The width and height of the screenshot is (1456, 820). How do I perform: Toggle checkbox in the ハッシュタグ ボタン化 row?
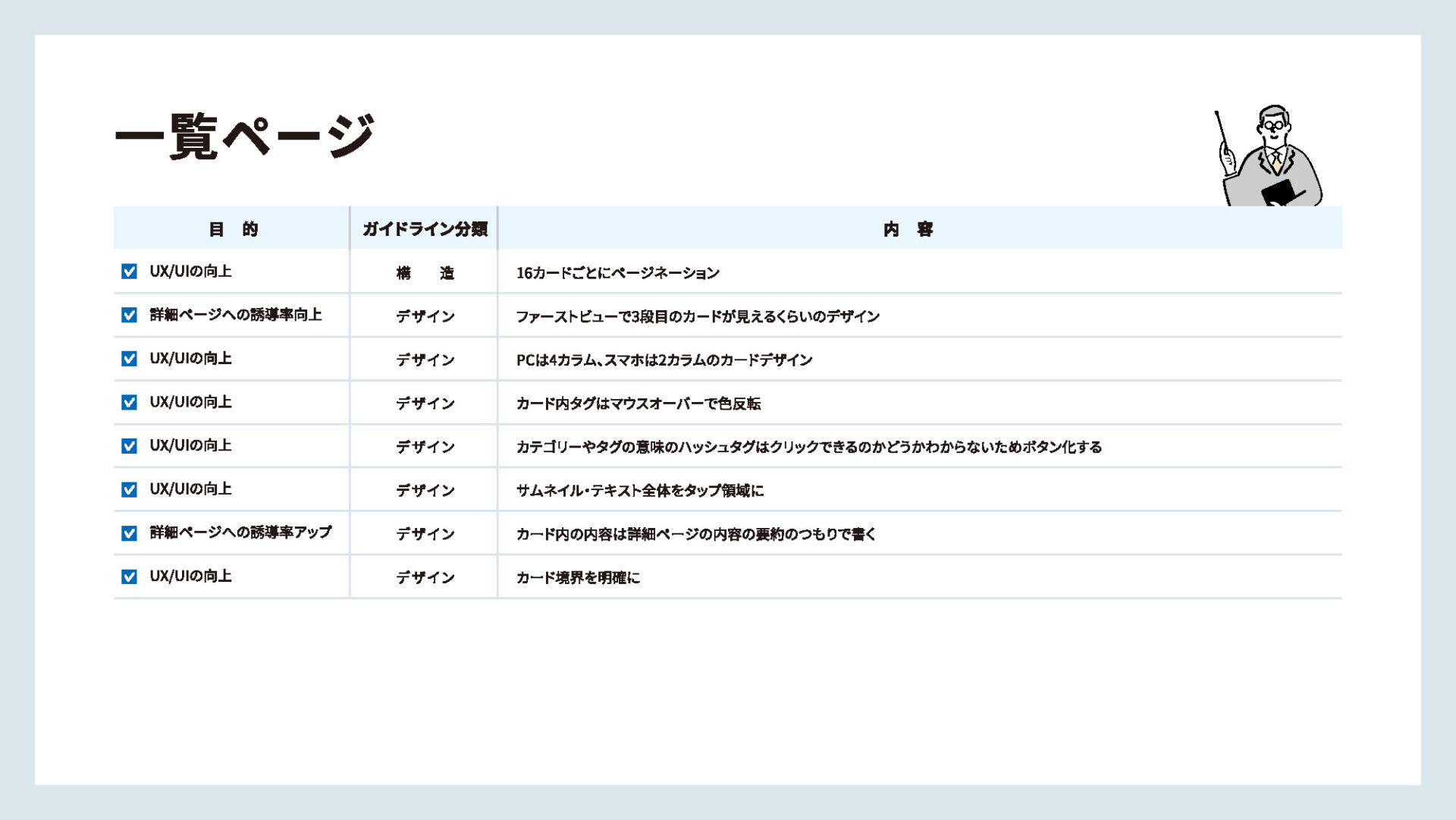(130, 446)
